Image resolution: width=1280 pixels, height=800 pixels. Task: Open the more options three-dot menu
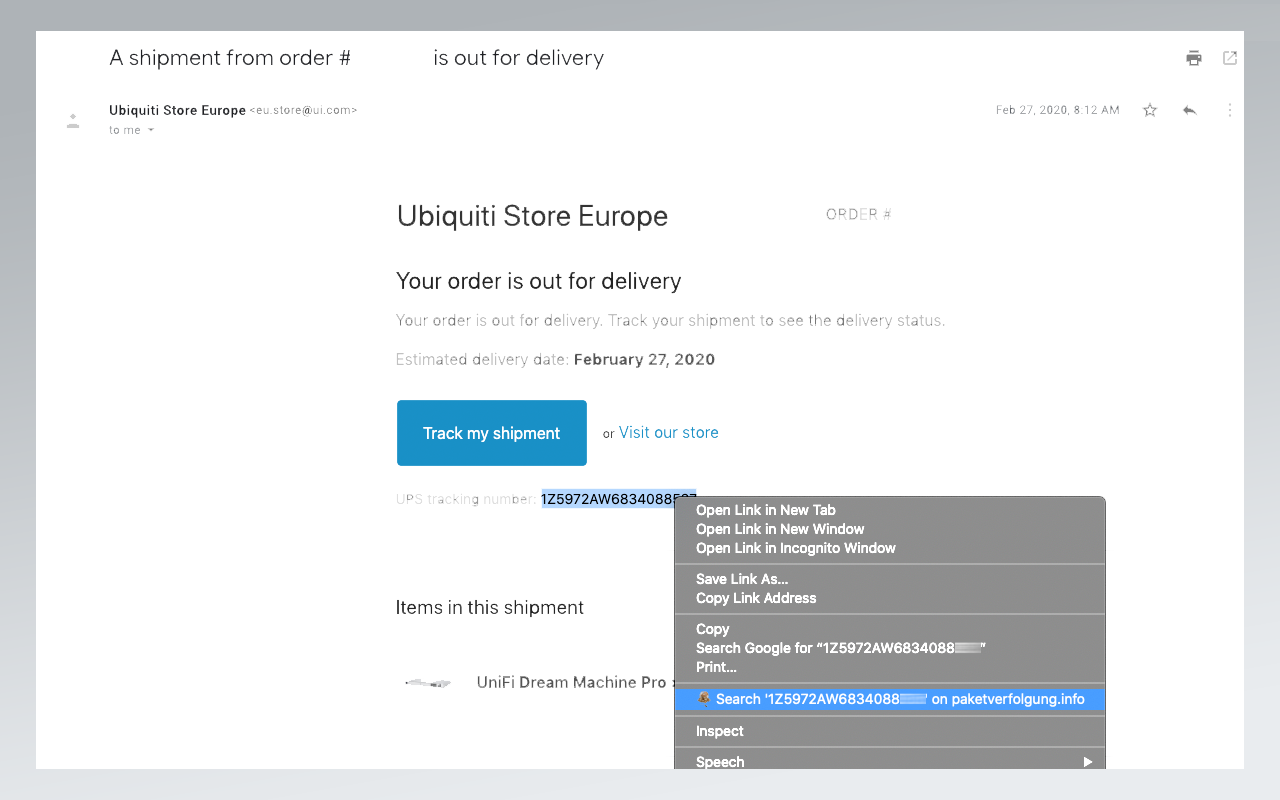(1229, 110)
